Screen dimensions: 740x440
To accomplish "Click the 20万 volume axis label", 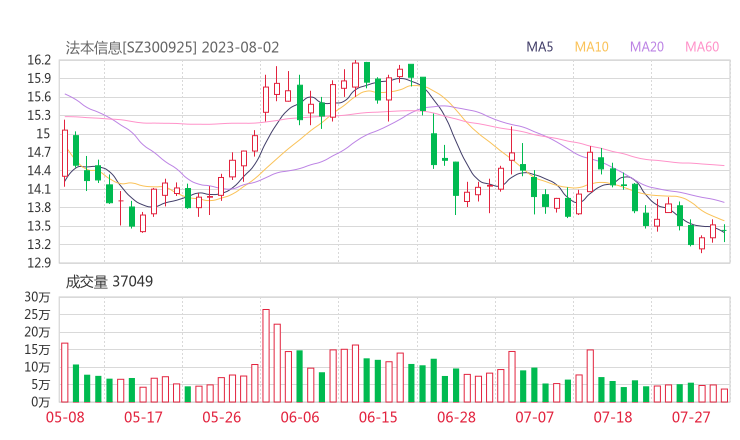I will 37,332.
